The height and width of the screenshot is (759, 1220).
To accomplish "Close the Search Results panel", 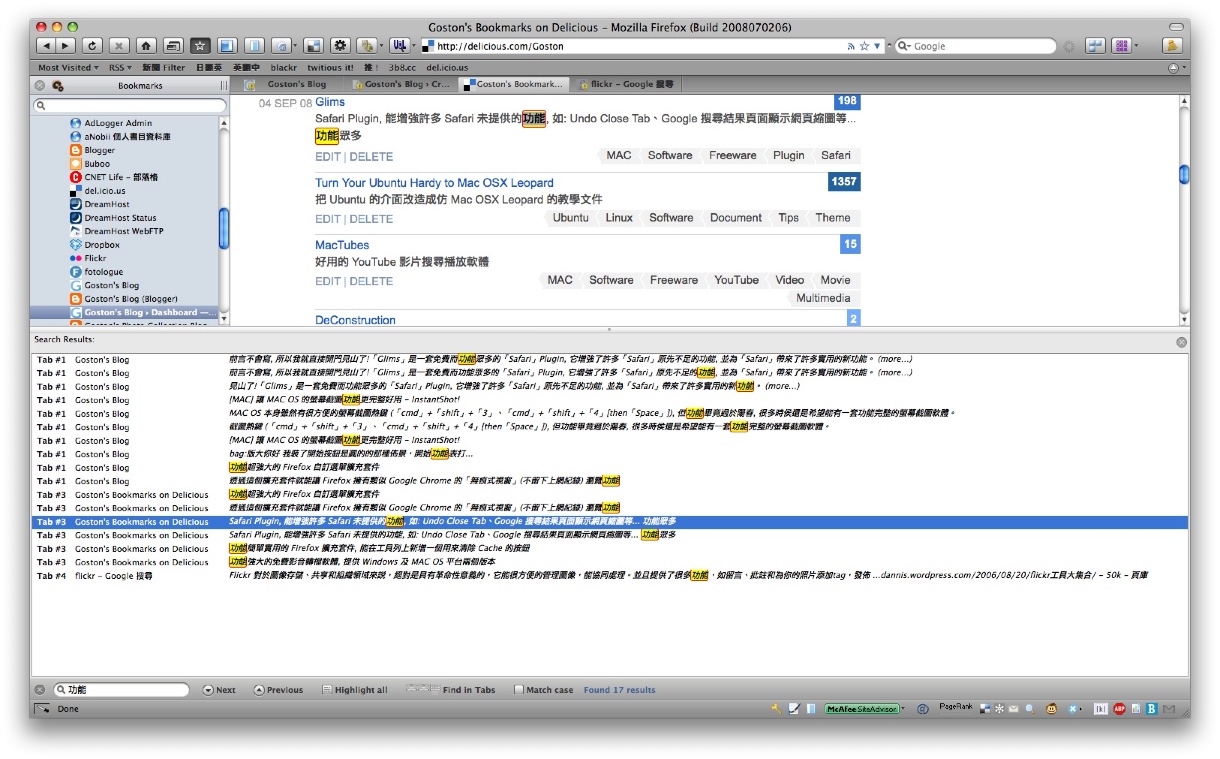I will click(x=1181, y=342).
